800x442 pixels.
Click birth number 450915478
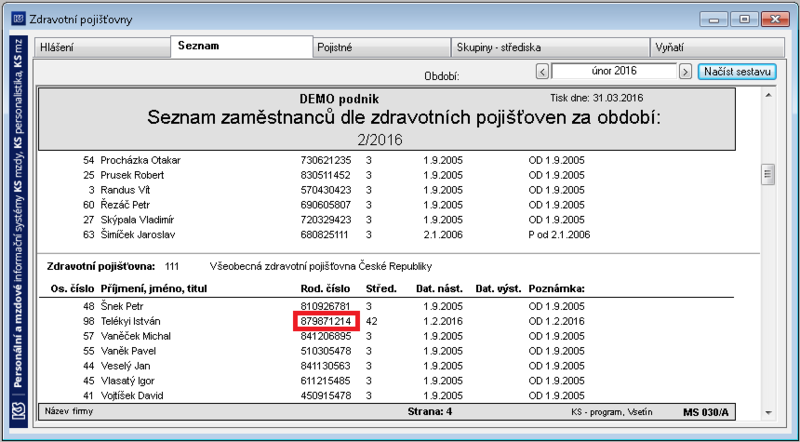(x=326, y=396)
